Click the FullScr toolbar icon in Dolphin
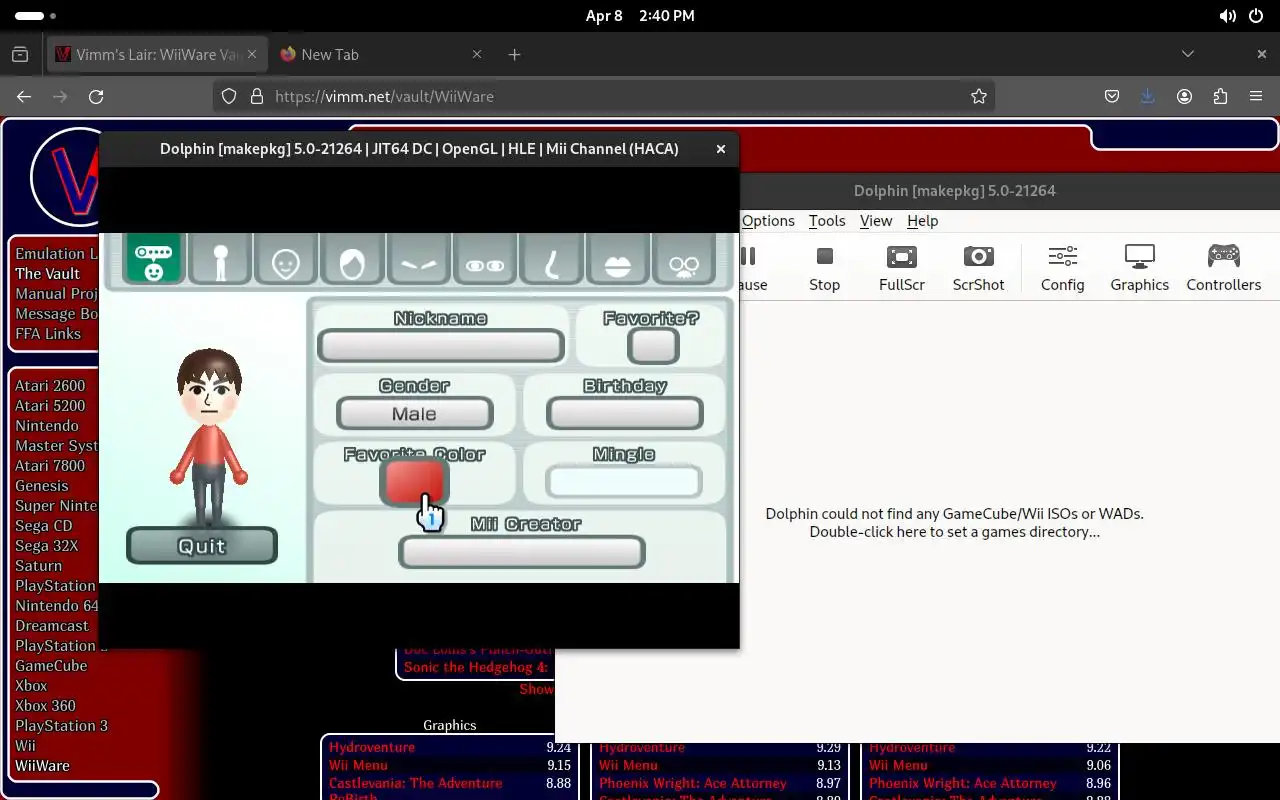Viewport: 1280px width, 800px height. (902, 268)
